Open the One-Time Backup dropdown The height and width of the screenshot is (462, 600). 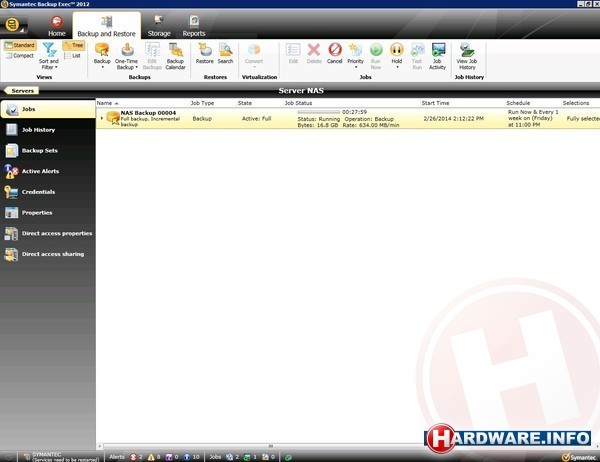126,56
